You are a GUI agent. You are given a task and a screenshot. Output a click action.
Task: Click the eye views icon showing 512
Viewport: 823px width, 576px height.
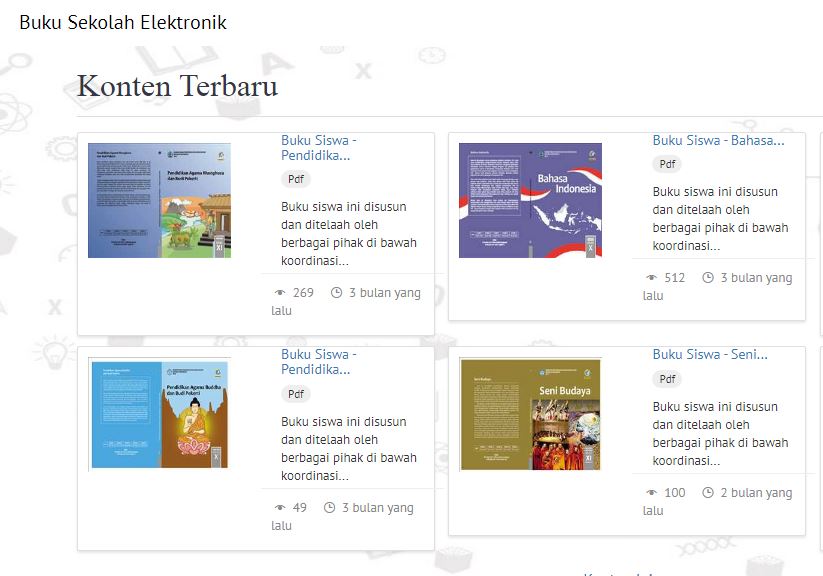click(x=652, y=278)
